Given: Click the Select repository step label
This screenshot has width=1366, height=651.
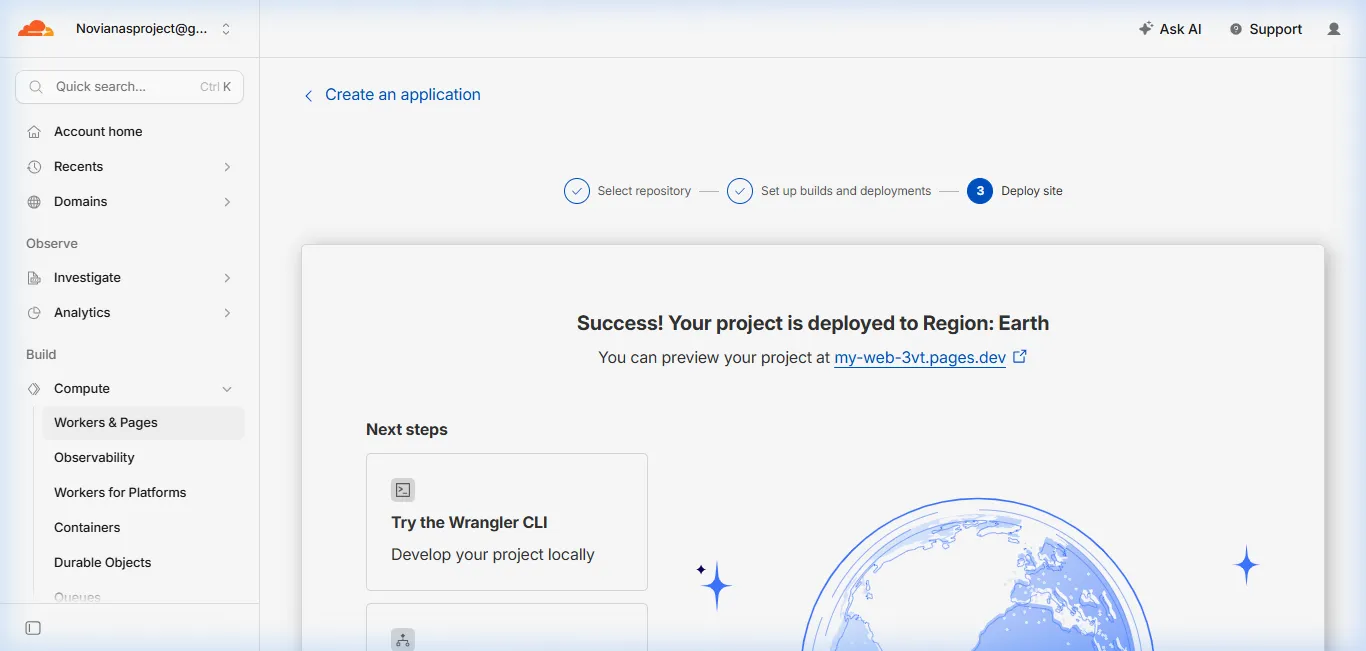Looking at the screenshot, I should [x=644, y=191].
